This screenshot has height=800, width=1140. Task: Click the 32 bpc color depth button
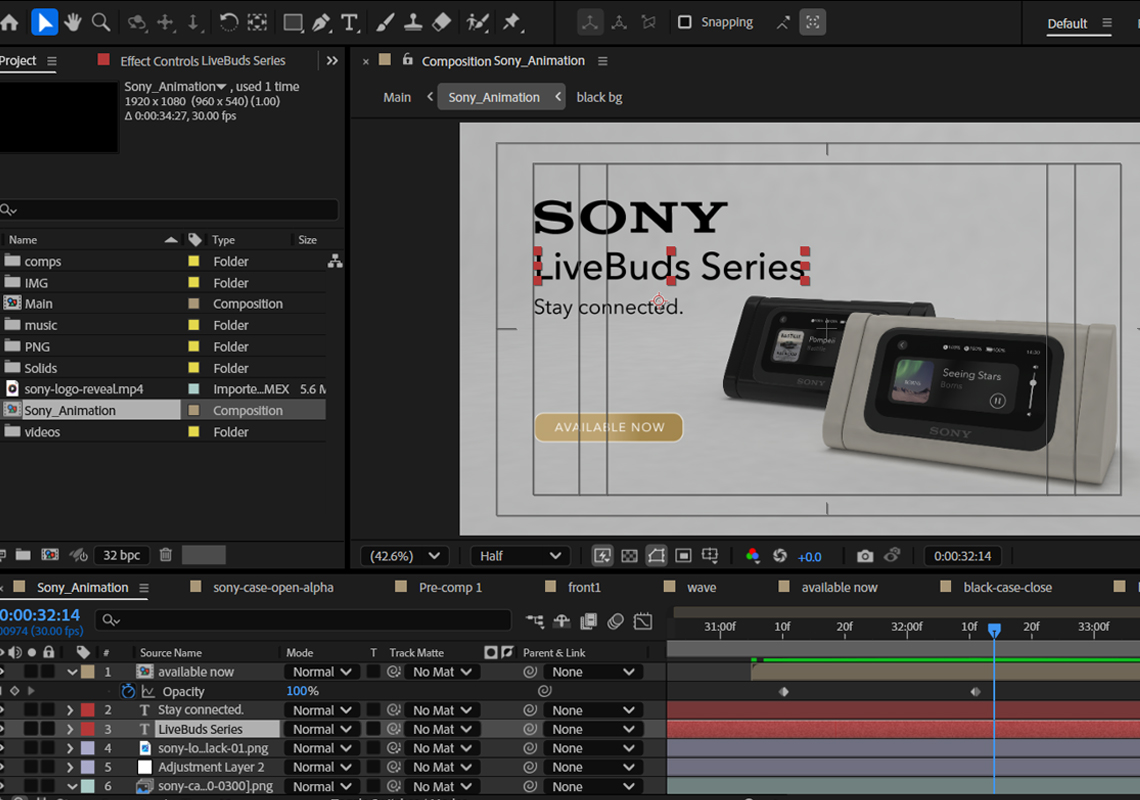click(x=122, y=555)
